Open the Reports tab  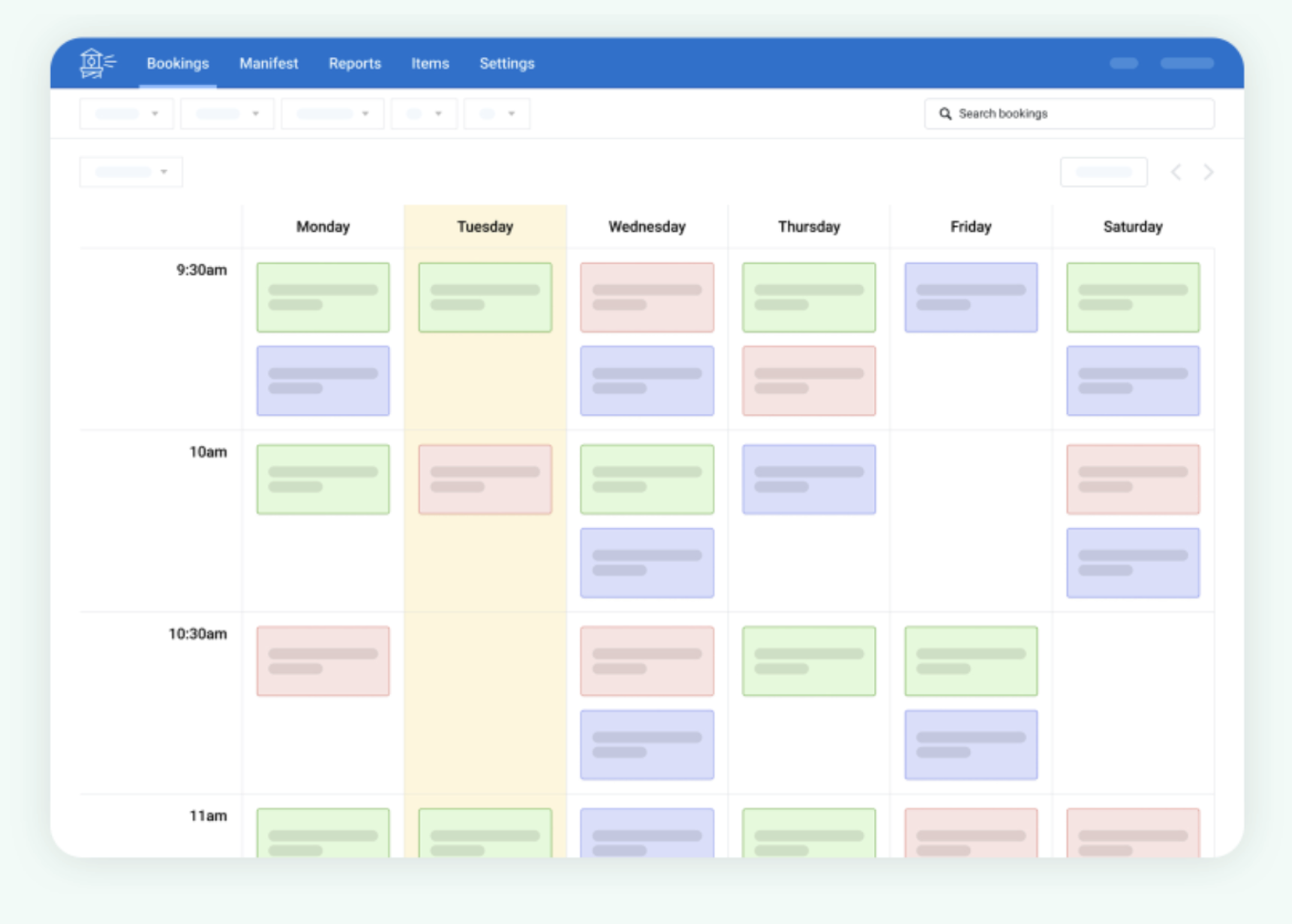coord(355,64)
